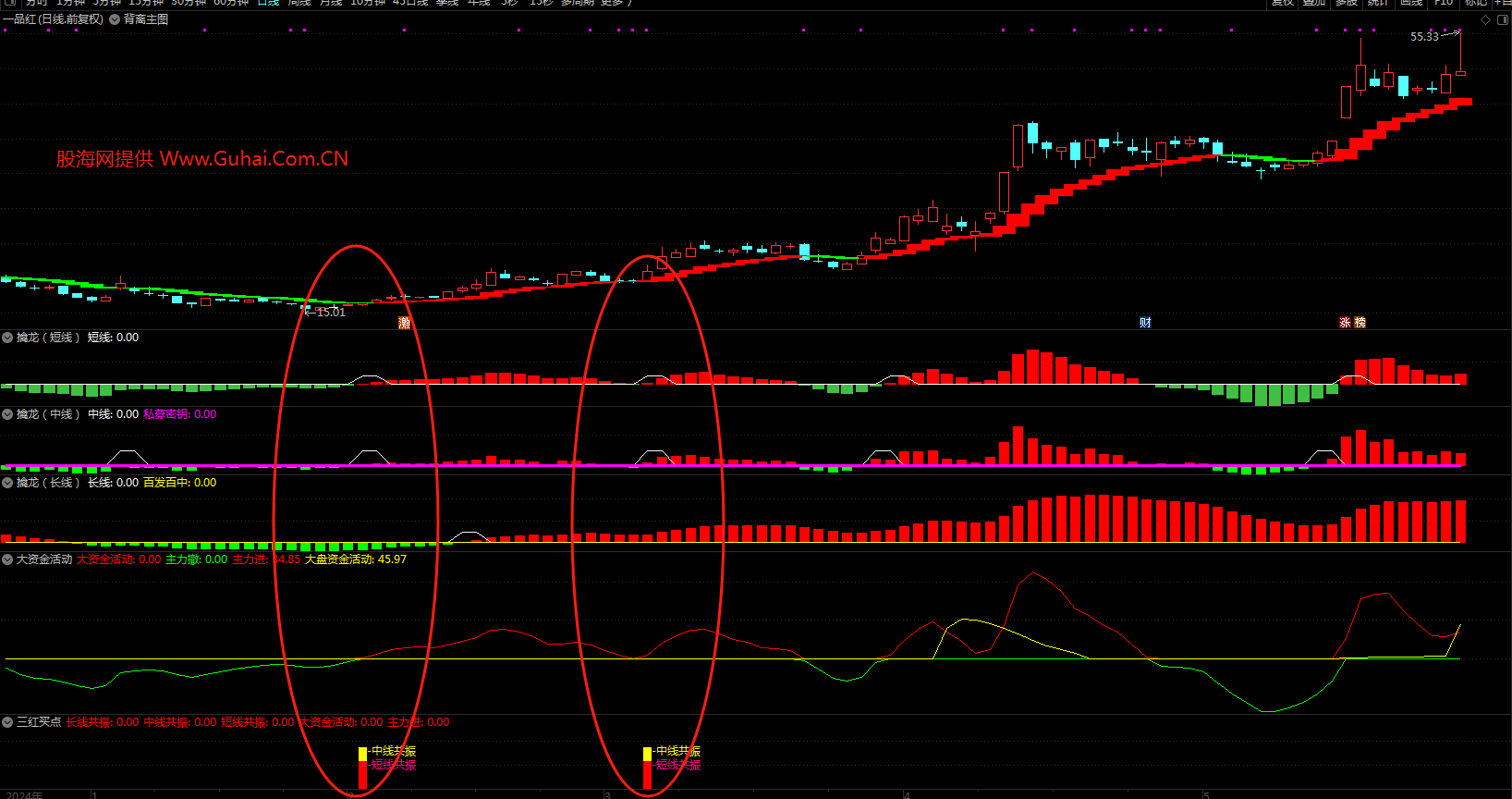Click the 榜 event marker icon
The width and height of the screenshot is (1512, 799).
tap(1360, 323)
